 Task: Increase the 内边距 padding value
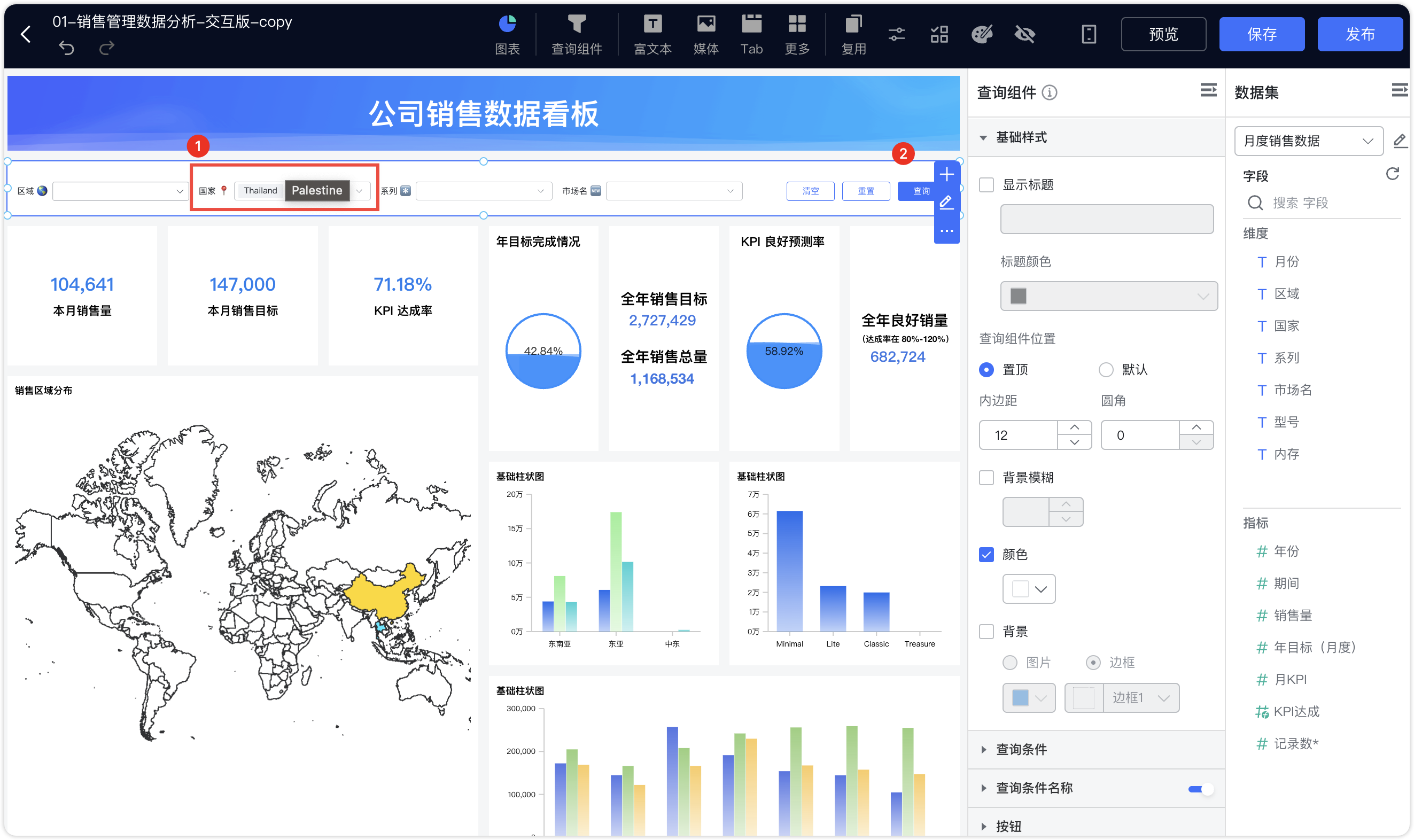click(x=1074, y=427)
